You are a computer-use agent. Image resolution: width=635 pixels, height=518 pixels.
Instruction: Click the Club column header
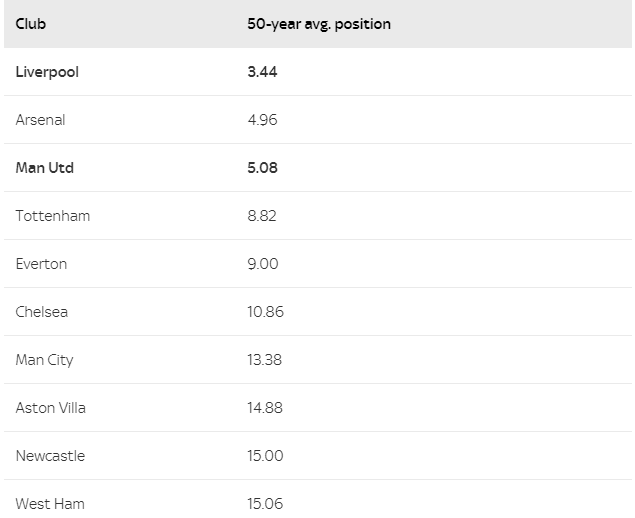[x=30, y=24]
